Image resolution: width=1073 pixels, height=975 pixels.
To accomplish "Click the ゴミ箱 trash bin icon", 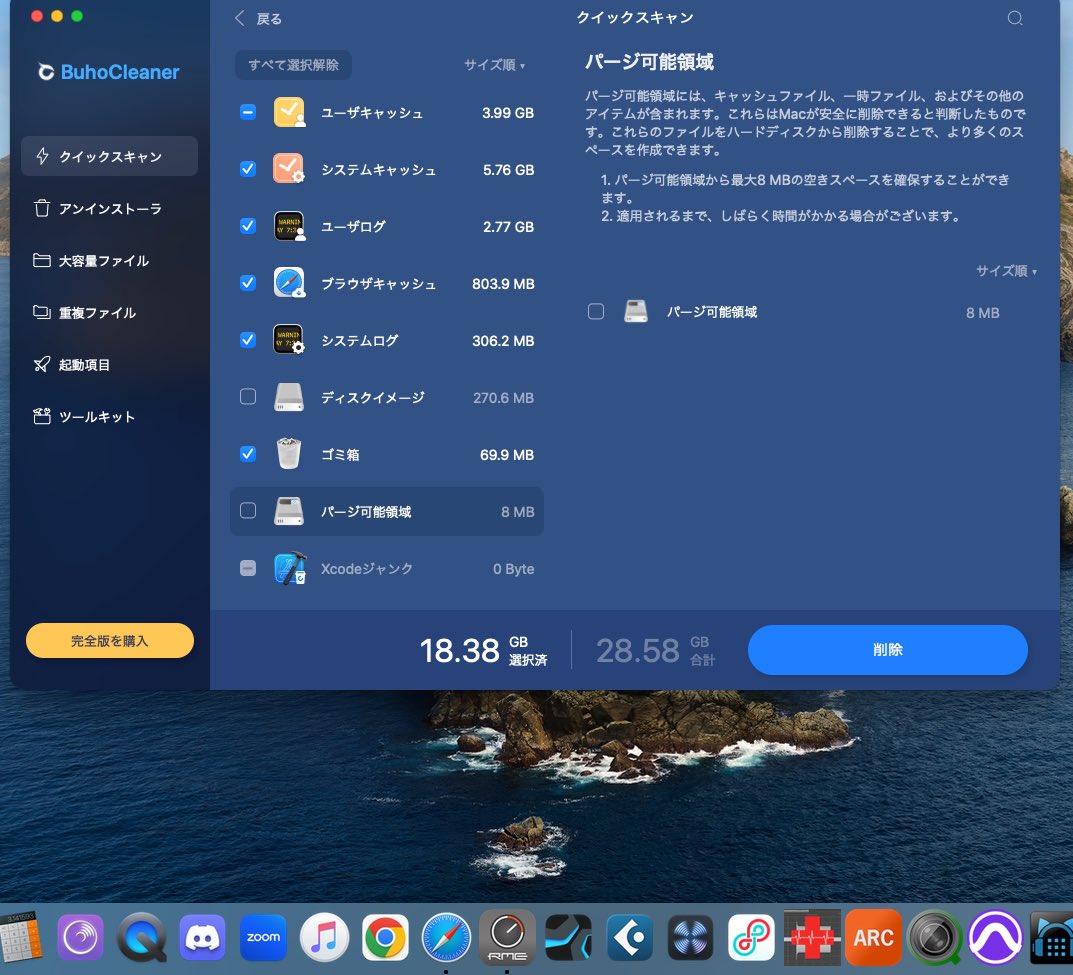I will click(289, 454).
